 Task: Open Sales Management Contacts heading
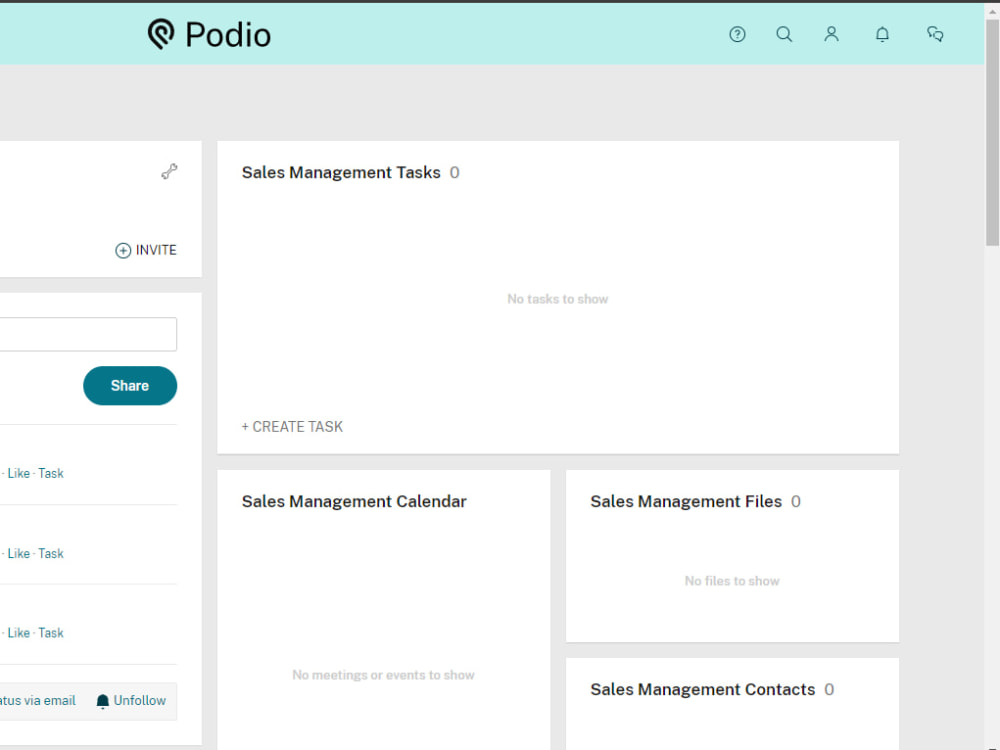point(703,689)
